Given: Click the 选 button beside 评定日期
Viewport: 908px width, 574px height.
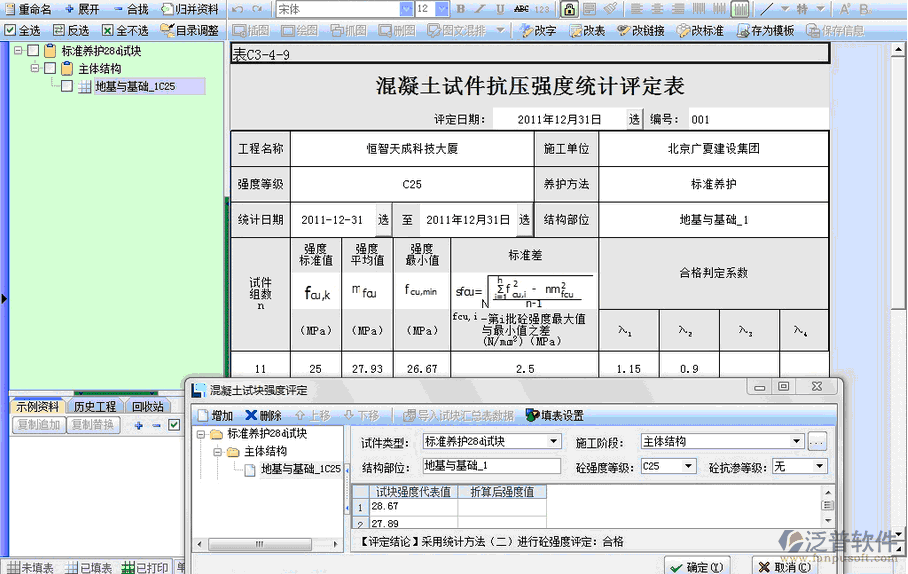Looking at the screenshot, I should (634, 119).
